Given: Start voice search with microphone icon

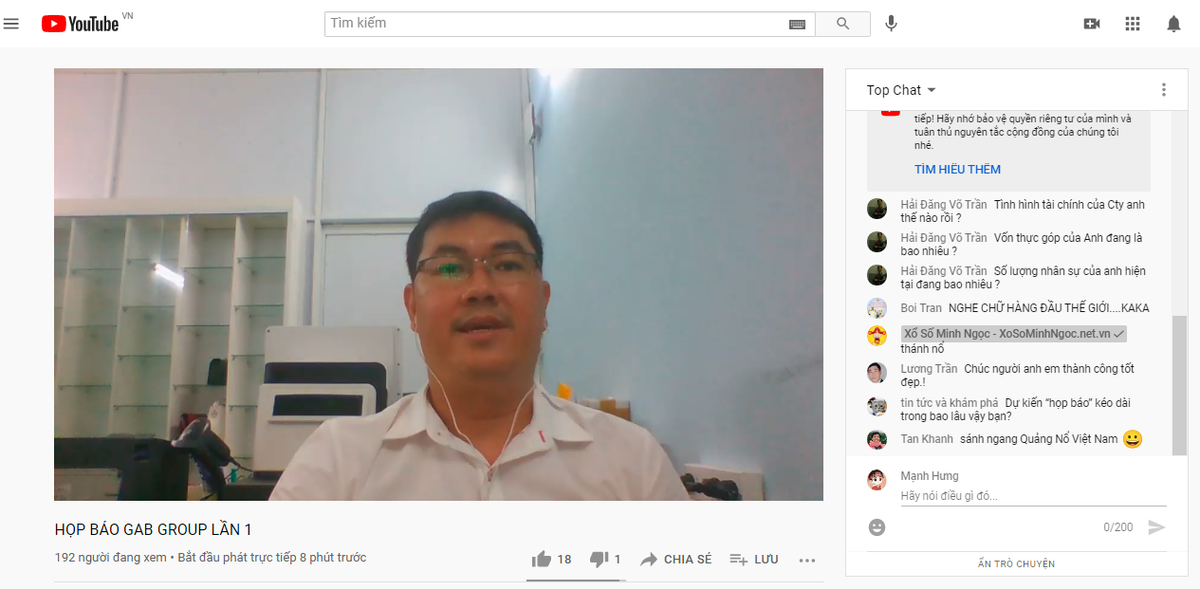Looking at the screenshot, I should [891, 23].
